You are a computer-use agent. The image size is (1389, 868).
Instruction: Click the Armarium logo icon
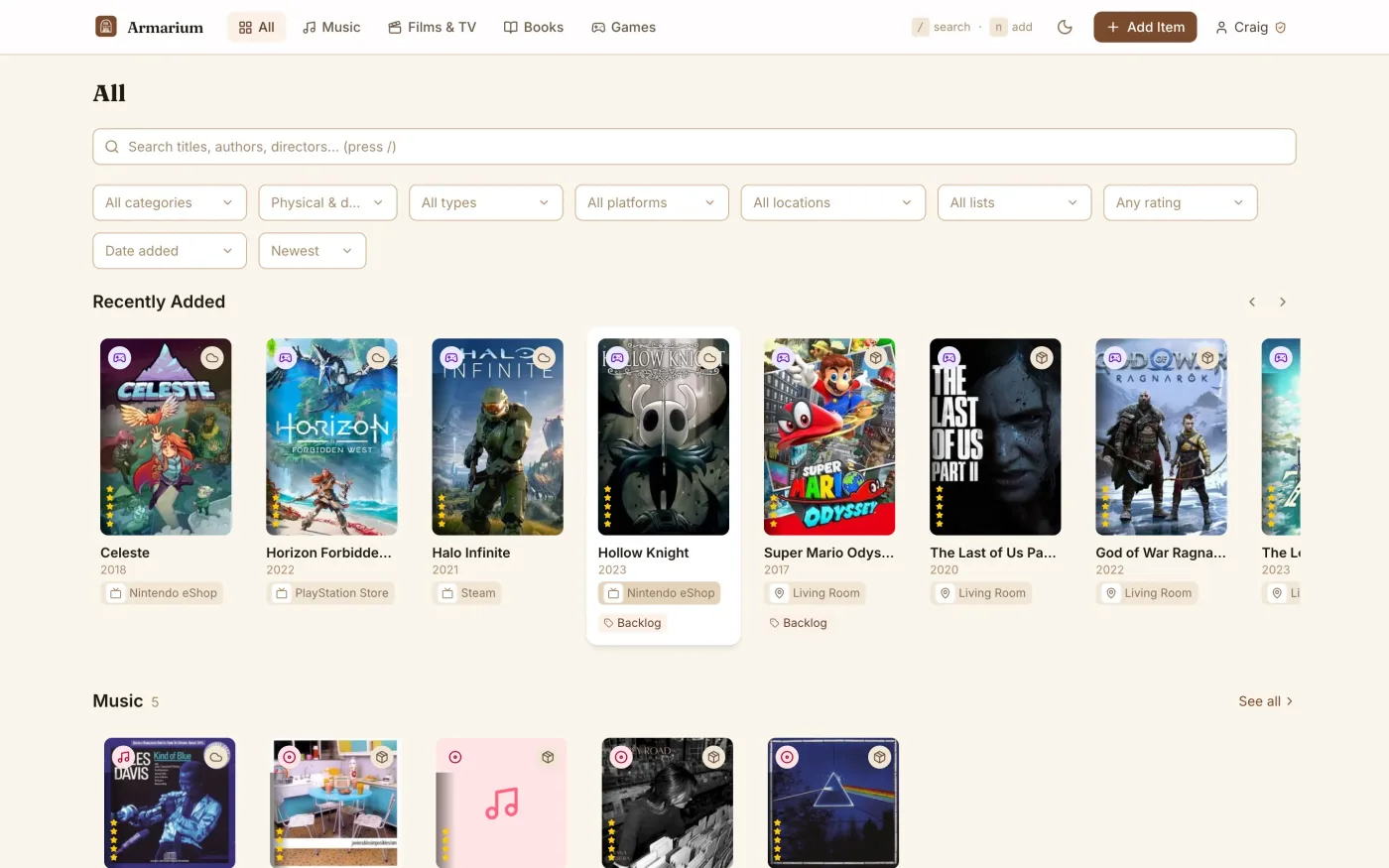(106, 27)
